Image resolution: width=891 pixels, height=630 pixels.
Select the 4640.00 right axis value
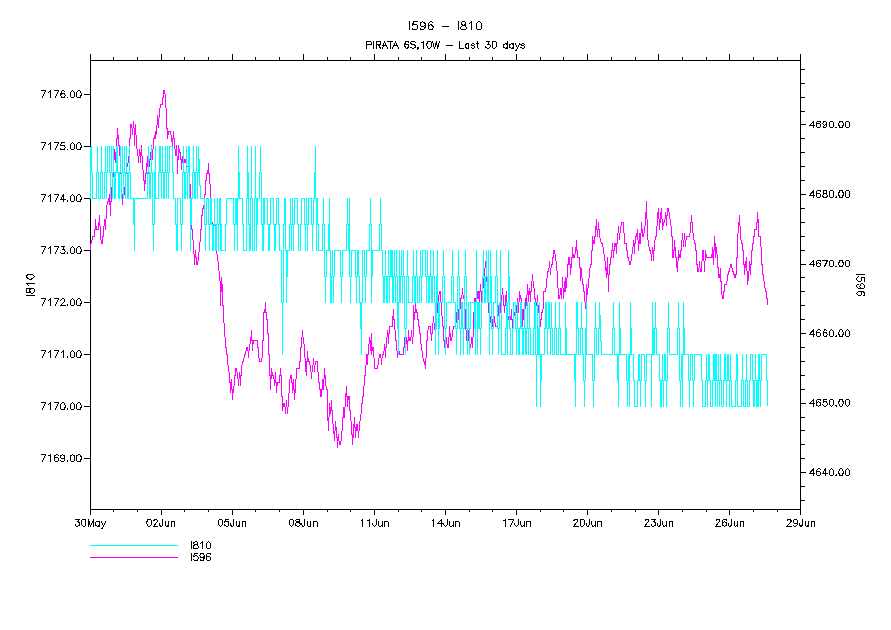coord(830,472)
